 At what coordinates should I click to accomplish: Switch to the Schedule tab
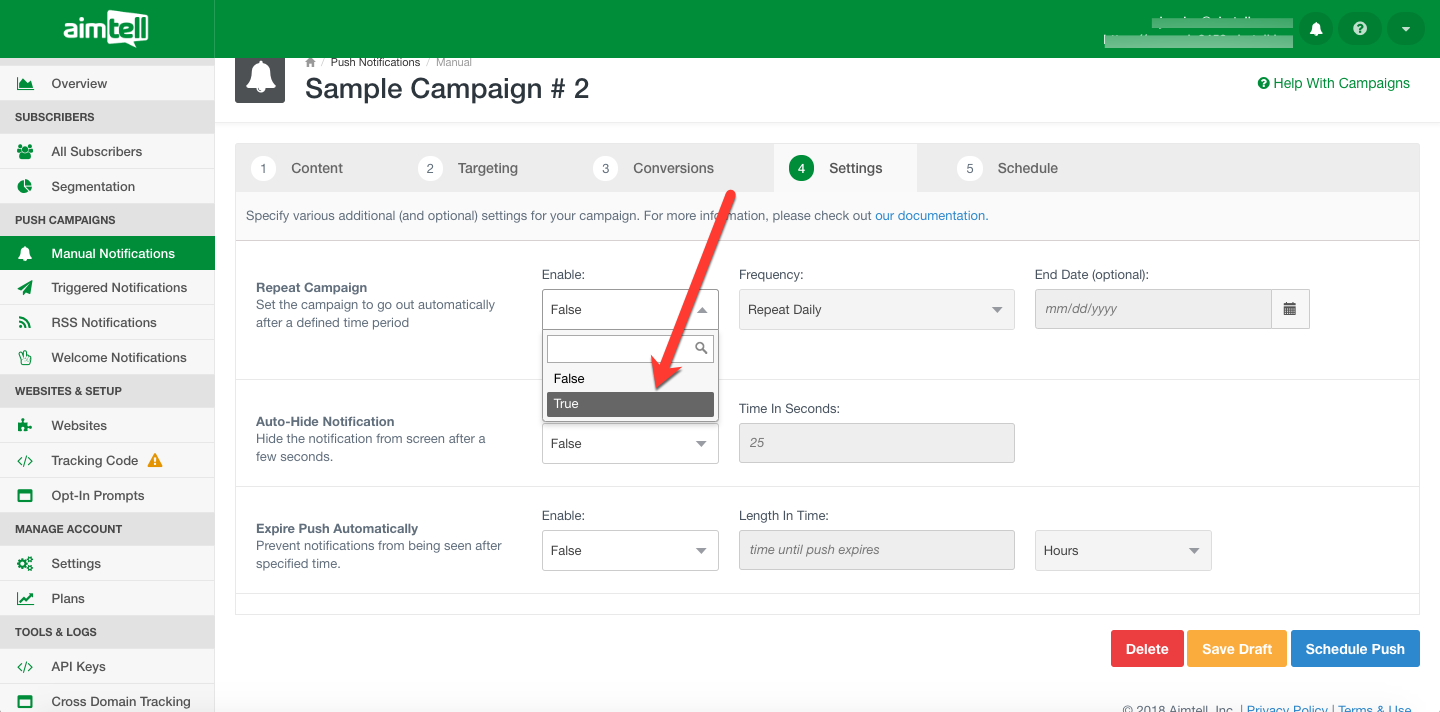[x=1026, y=169]
